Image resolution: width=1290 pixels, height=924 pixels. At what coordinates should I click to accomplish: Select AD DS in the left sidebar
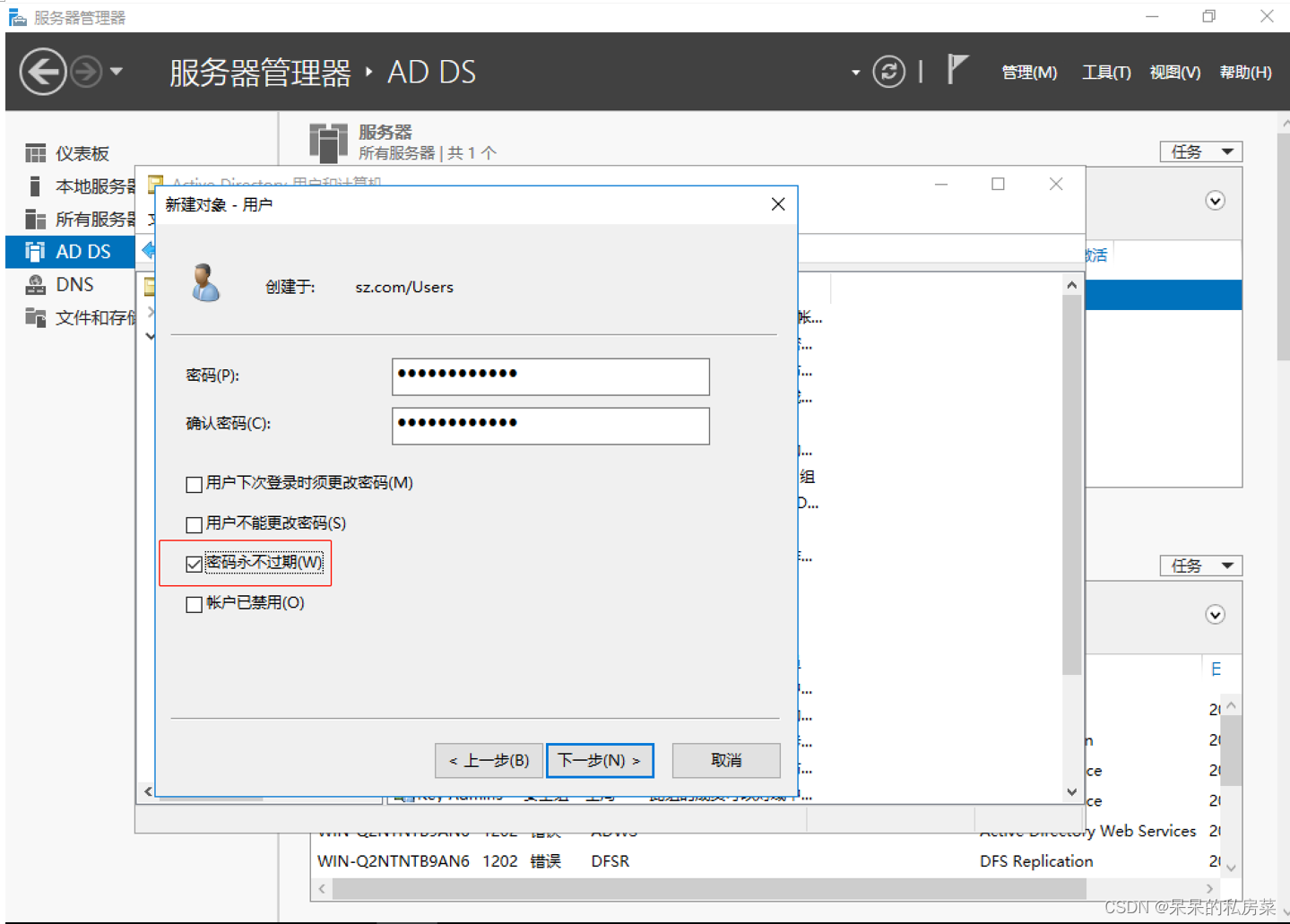click(x=72, y=252)
